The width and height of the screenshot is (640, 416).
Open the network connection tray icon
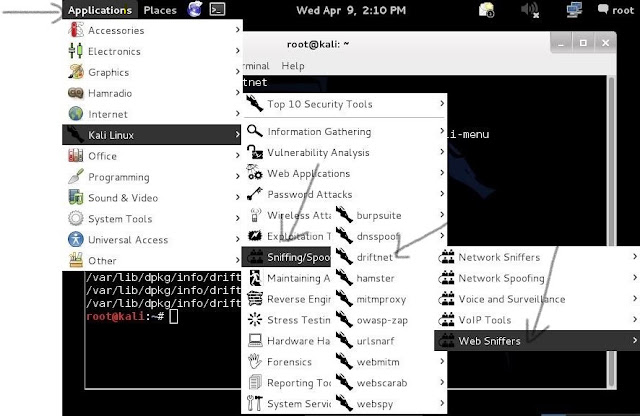click(574, 10)
